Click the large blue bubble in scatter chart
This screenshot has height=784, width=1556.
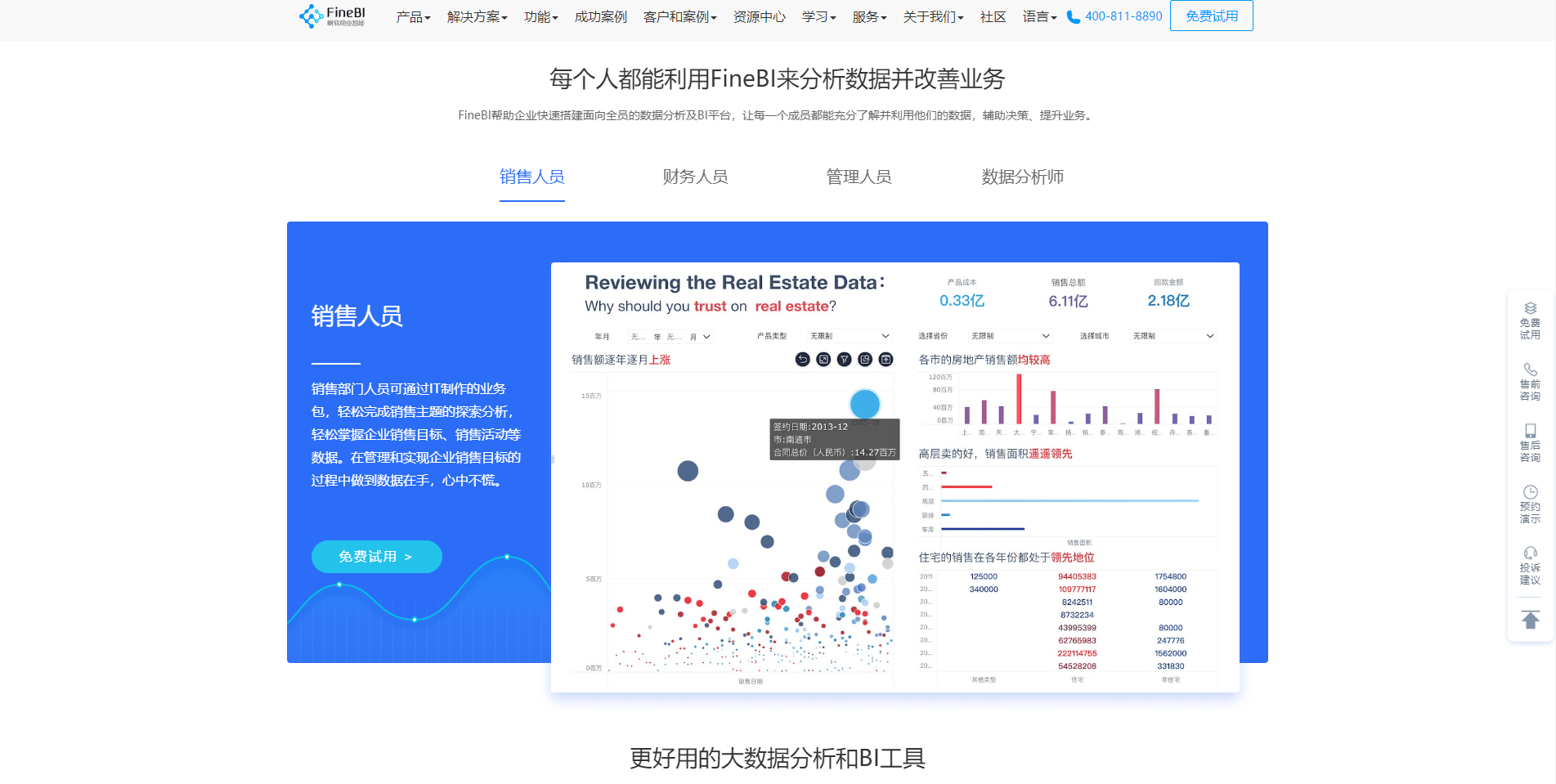865,404
